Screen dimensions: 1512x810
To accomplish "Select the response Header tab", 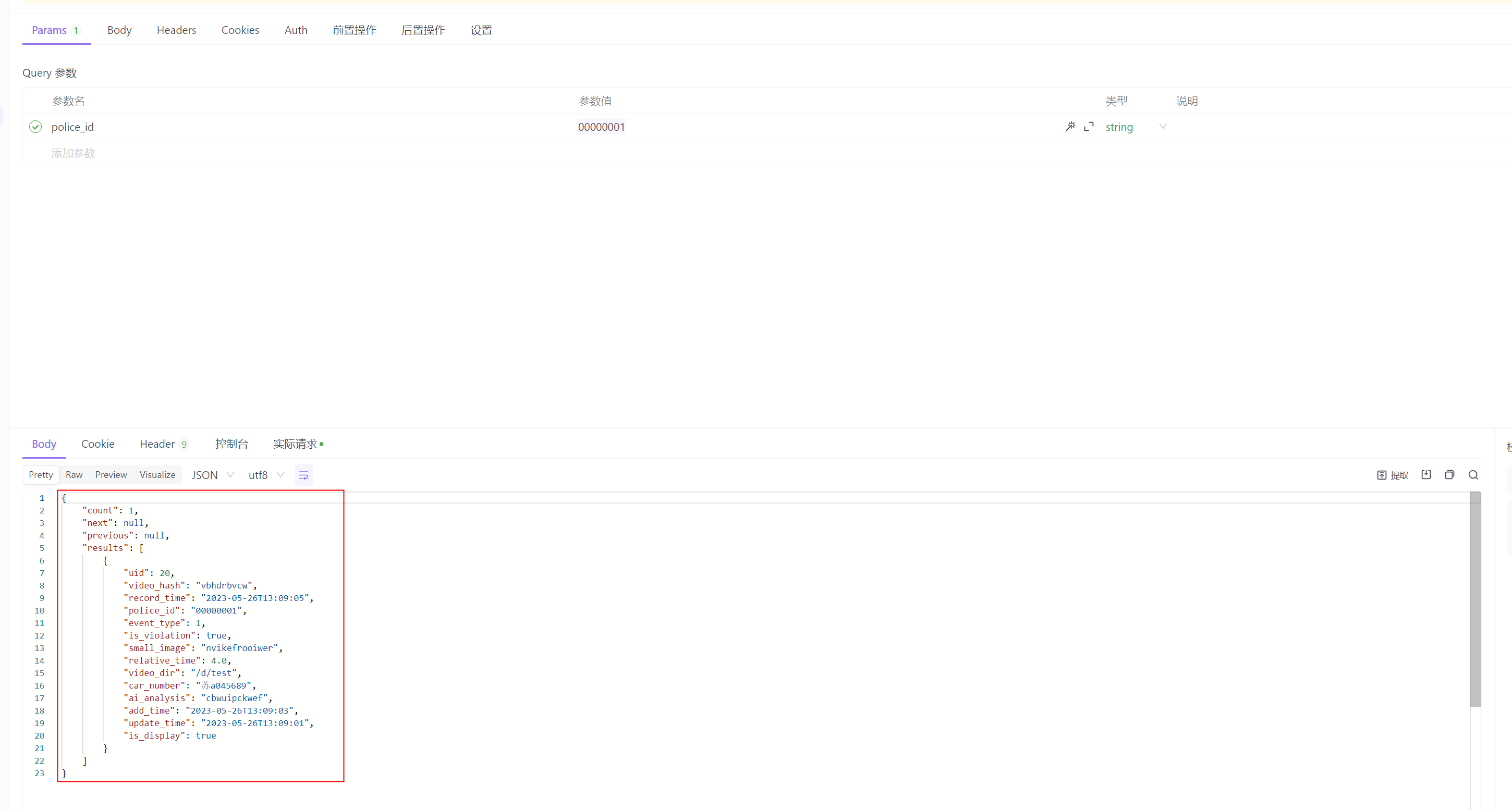I will (163, 444).
